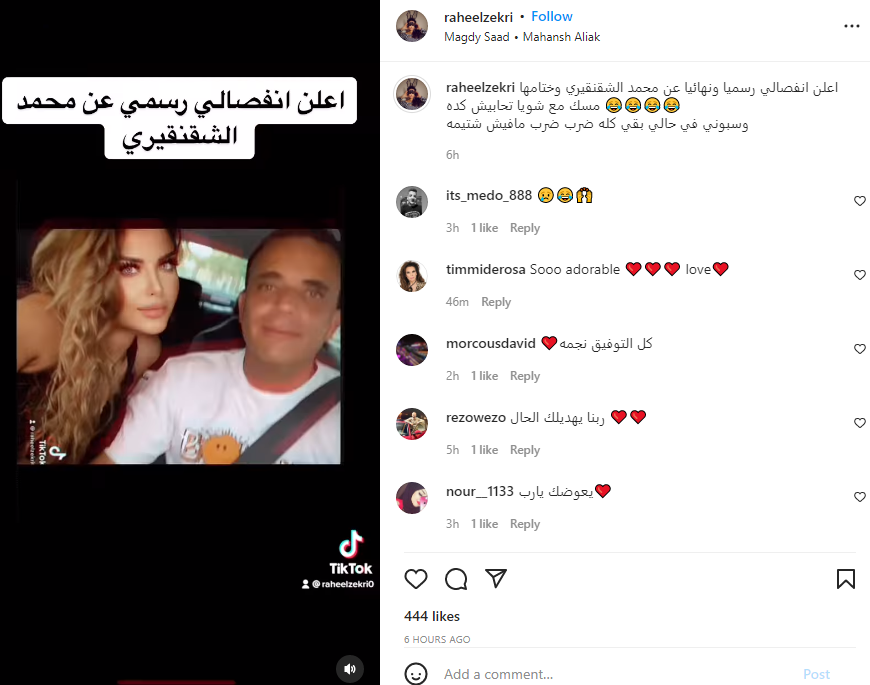The height and width of the screenshot is (685, 870).
Task: Reply to nour__1133's comment
Action: point(525,524)
